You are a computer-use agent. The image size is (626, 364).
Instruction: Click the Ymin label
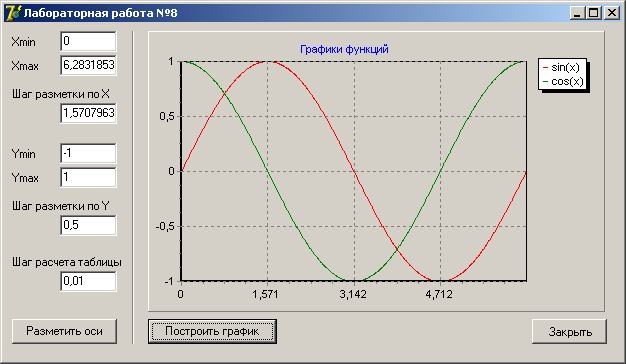(x=24, y=154)
